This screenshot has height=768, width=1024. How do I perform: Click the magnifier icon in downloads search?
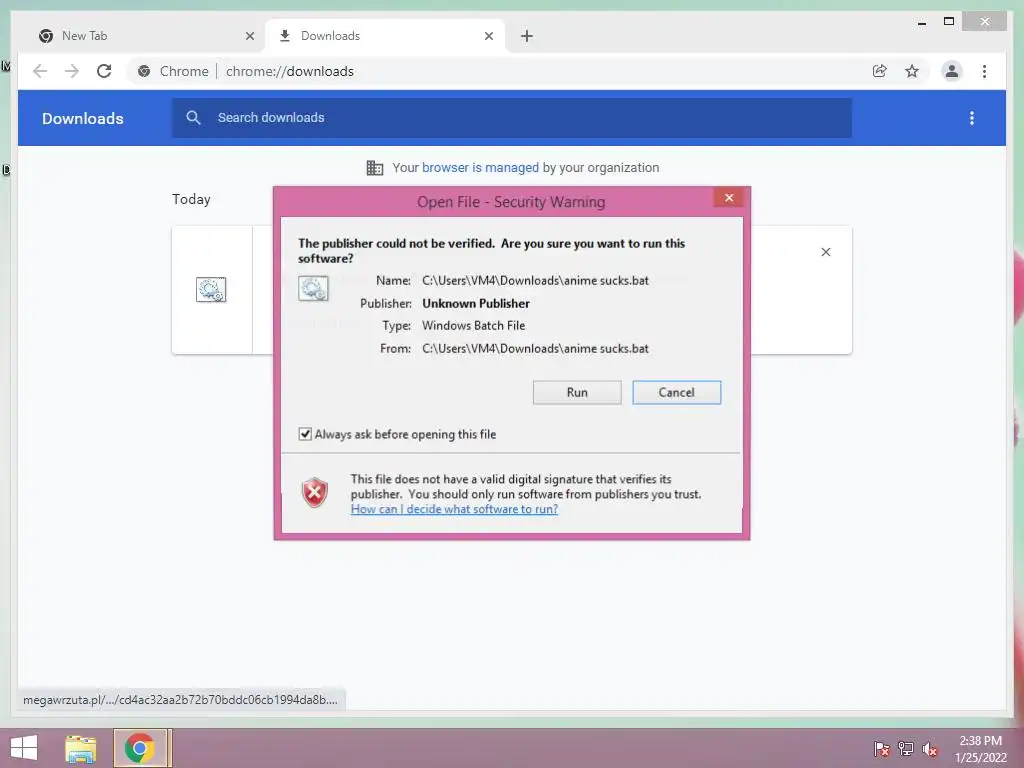193,118
